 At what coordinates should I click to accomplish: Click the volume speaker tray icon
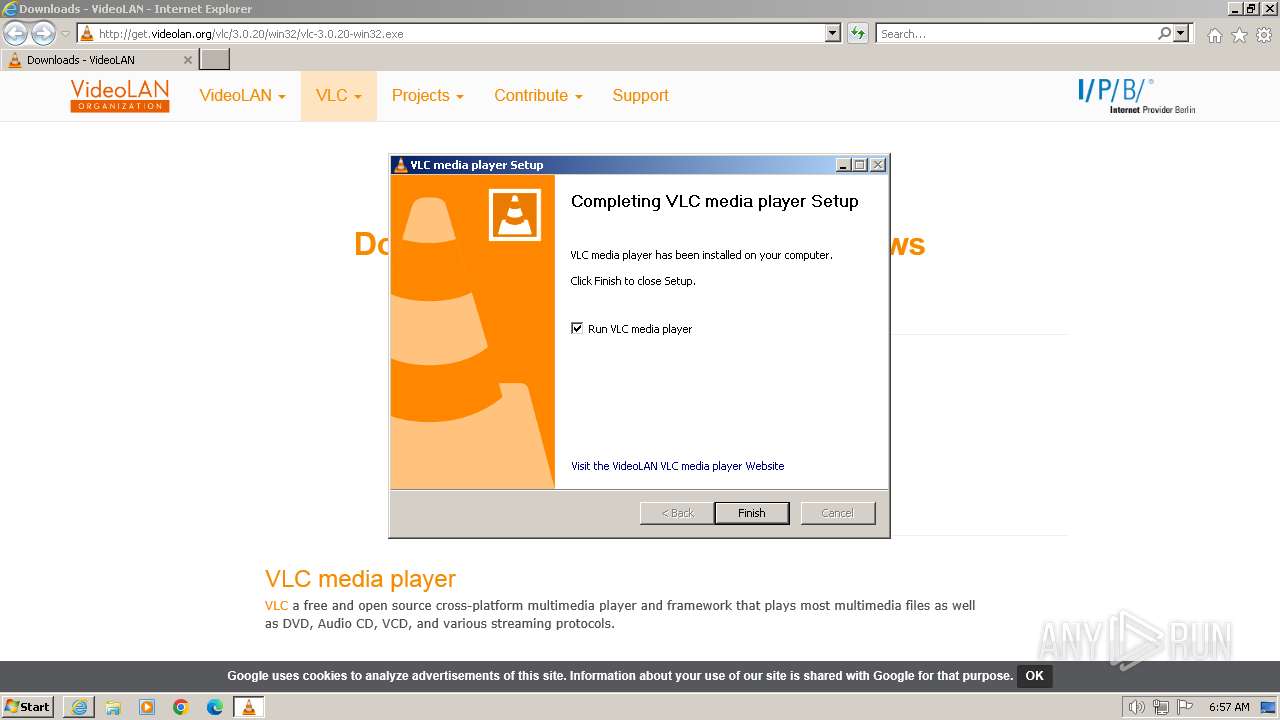[x=1136, y=707]
